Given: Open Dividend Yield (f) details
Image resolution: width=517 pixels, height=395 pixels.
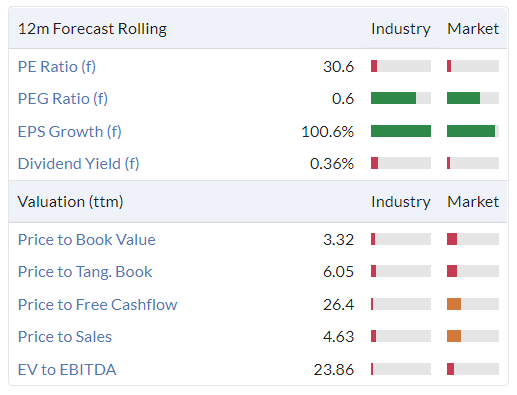Looking at the screenshot, I should coord(79,164).
